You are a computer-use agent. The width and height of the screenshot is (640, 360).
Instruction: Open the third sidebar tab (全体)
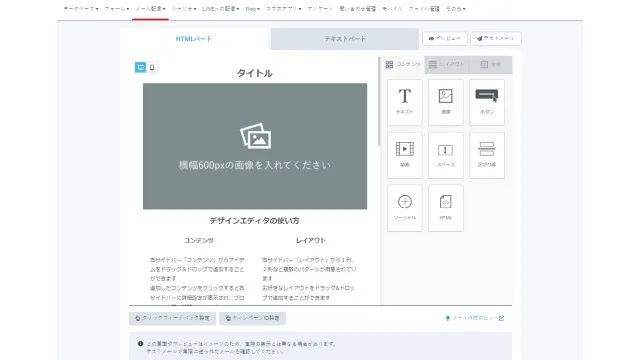(x=490, y=64)
